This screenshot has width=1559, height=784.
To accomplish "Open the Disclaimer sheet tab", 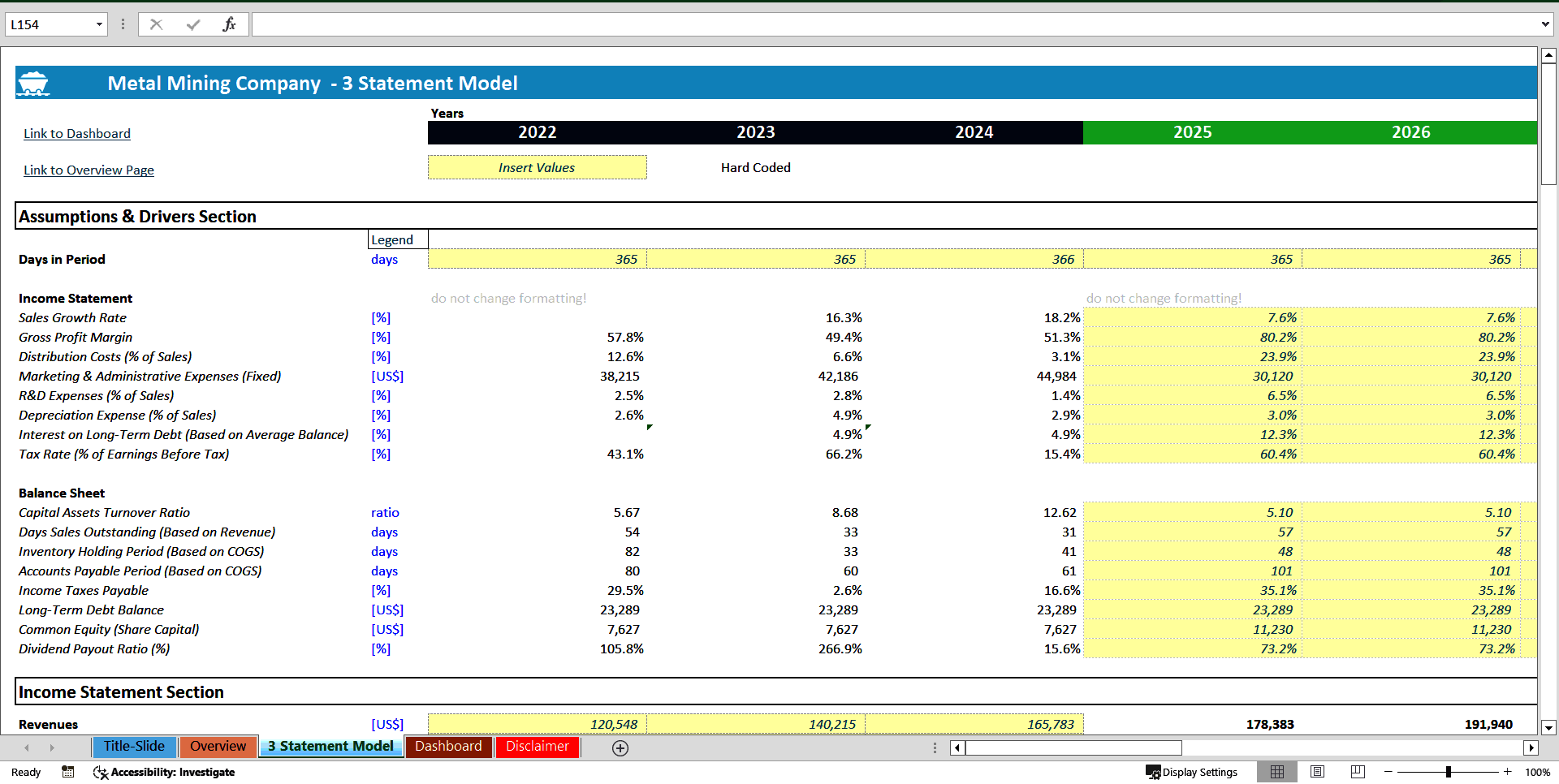I will tap(538, 747).
